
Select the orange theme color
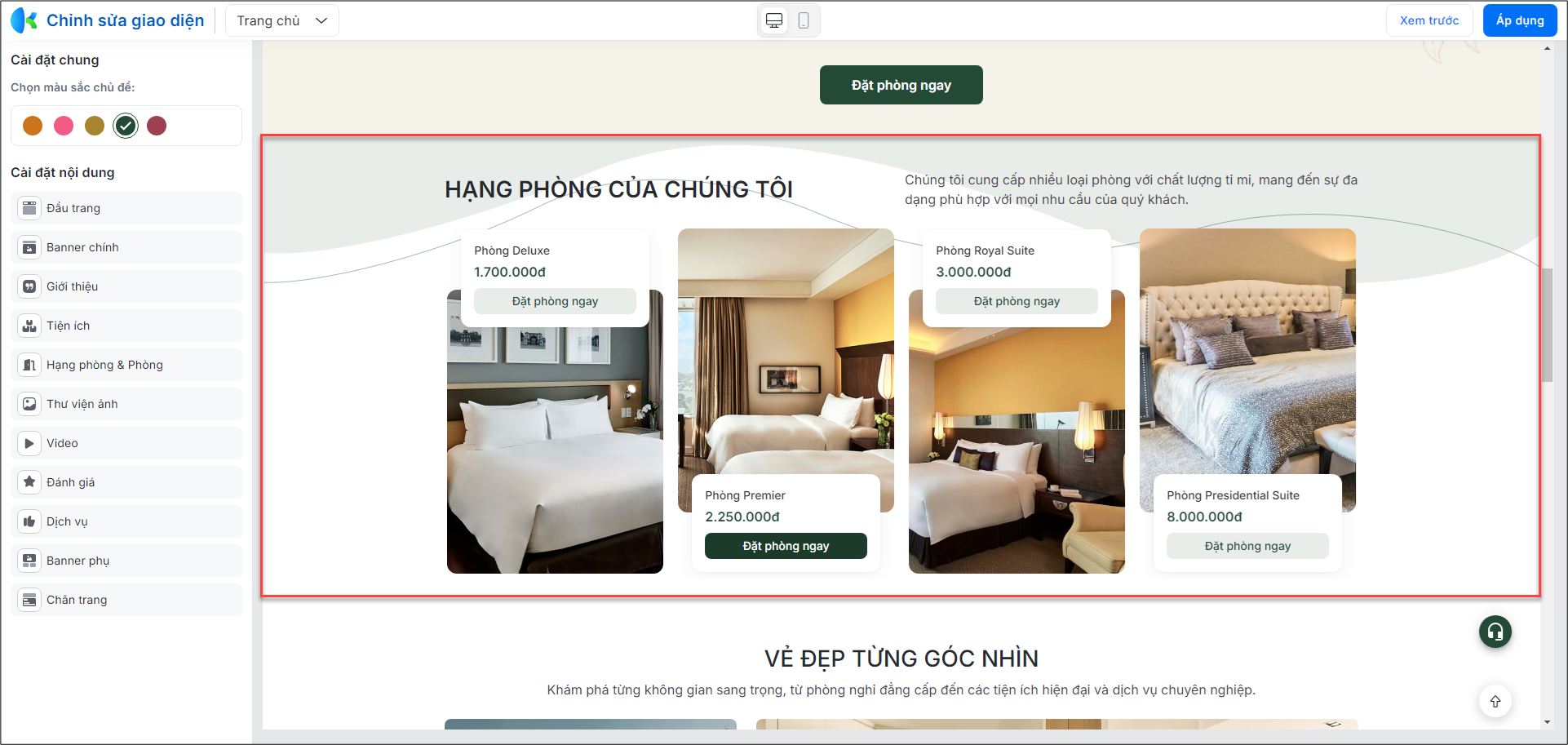click(33, 126)
